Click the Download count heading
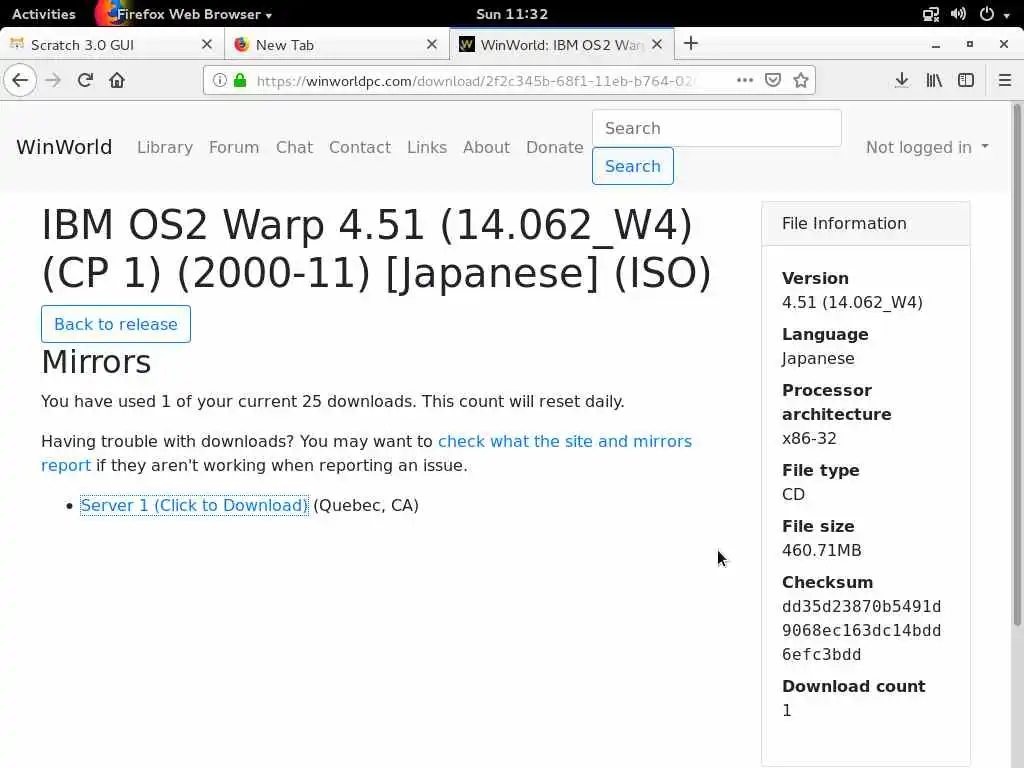Screen dimensions: 1024x768 854,686
